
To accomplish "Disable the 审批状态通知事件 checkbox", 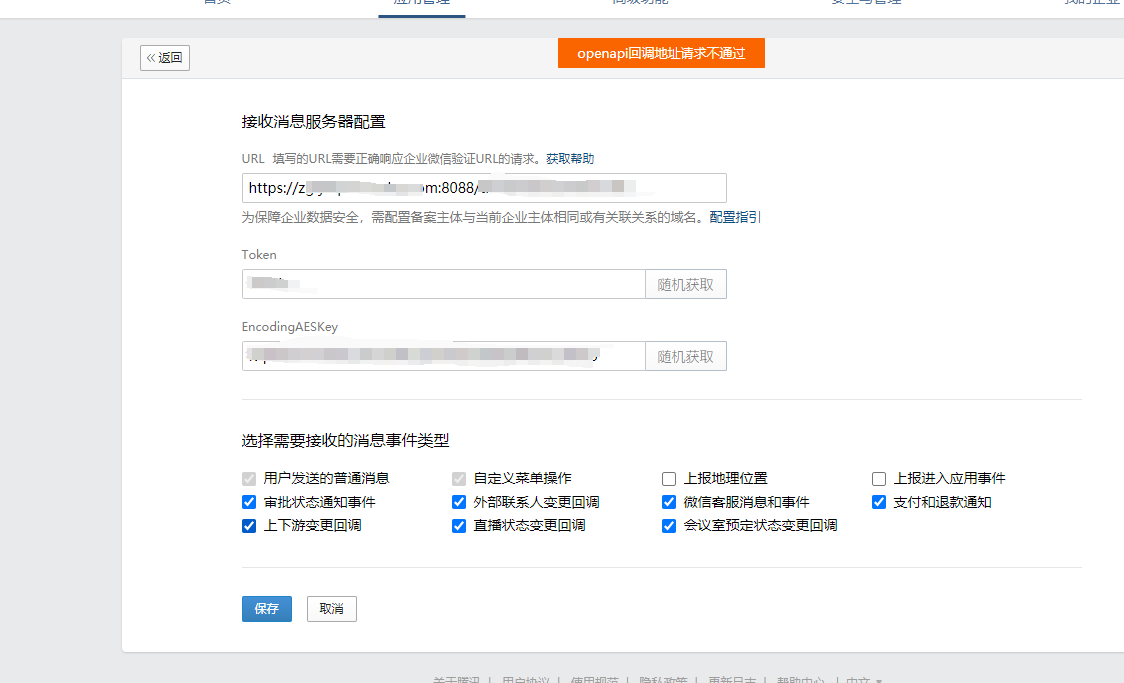I will point(248,501).
